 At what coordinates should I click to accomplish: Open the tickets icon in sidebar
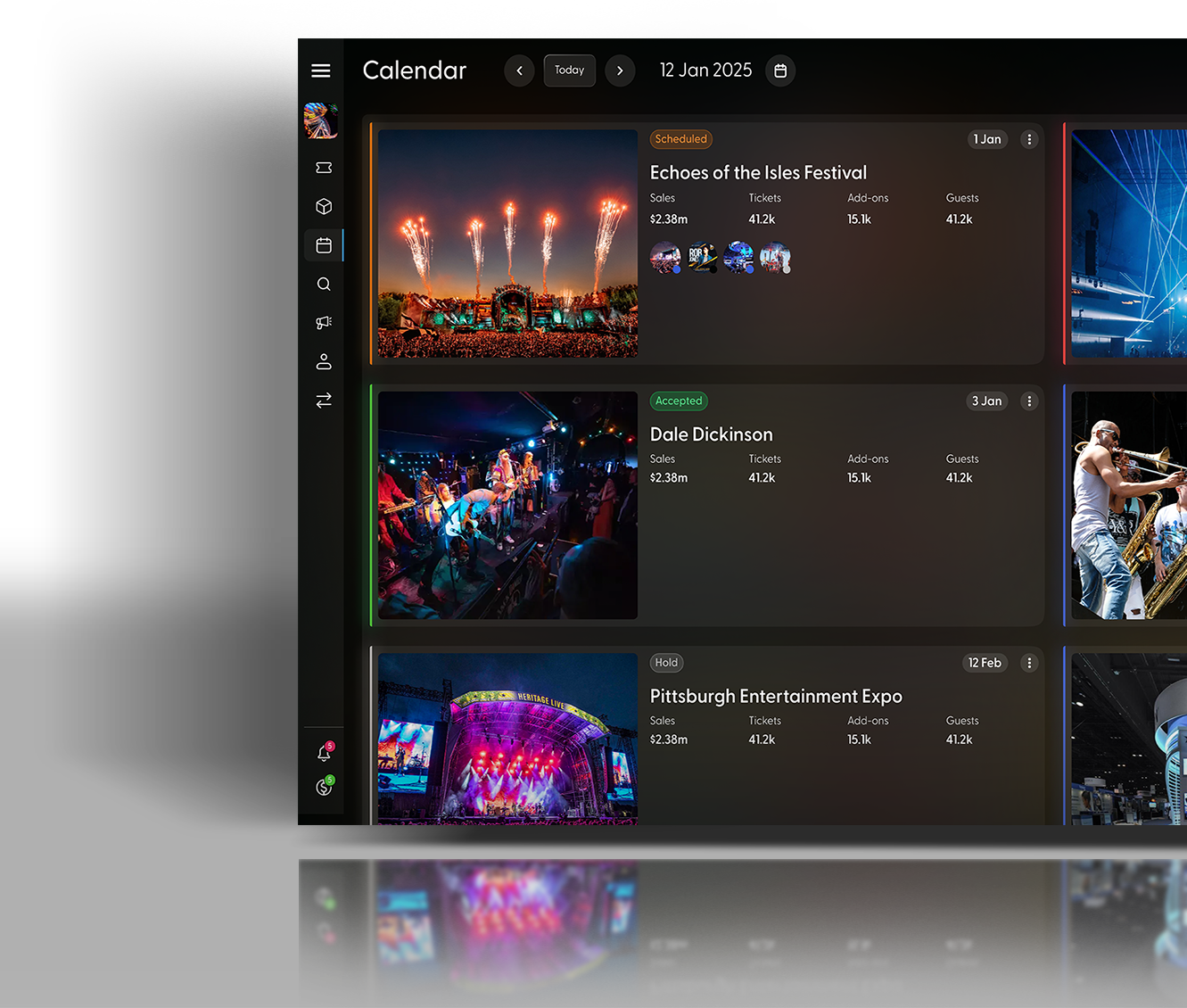click(324, 168)
